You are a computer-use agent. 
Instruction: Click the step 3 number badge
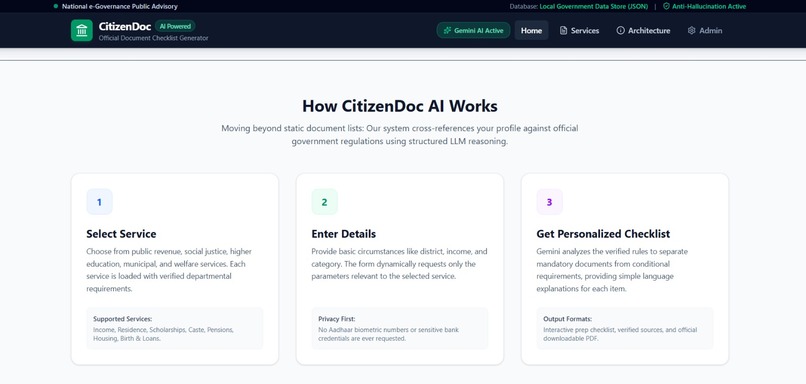click(549, 202)
